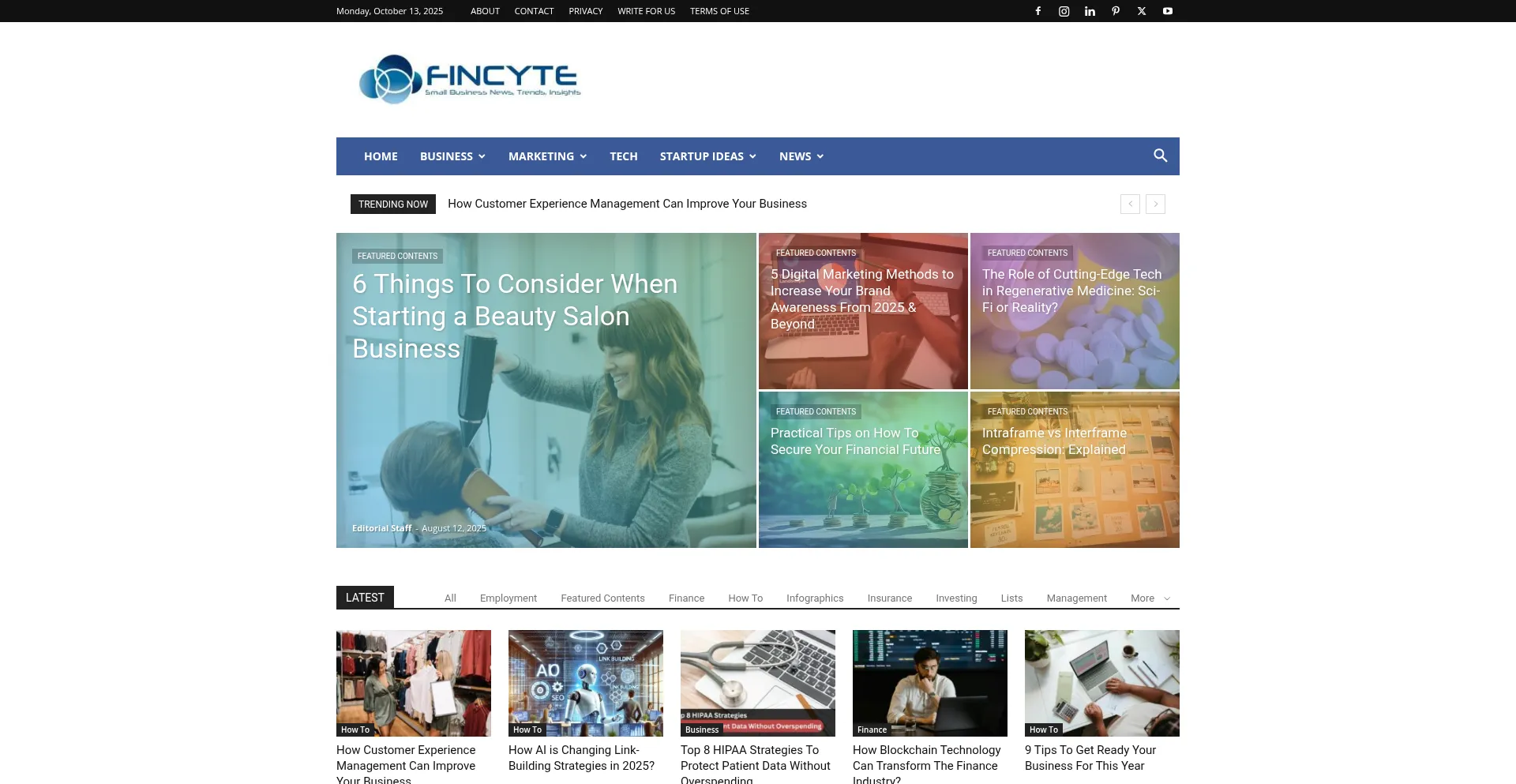Open the X (Twitter) social icon
The width and height of the screenshot is (1516, 784).
[1142, 11]
